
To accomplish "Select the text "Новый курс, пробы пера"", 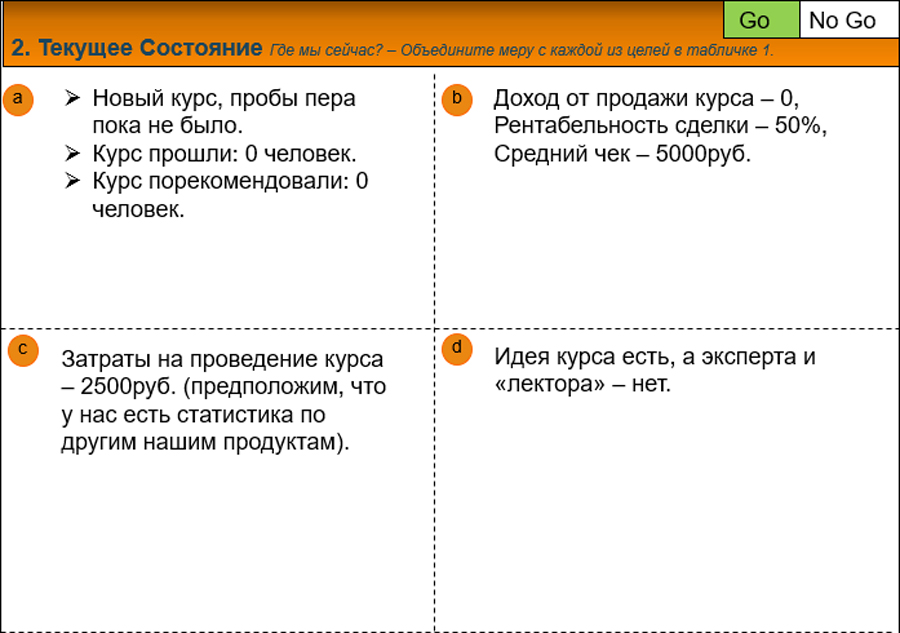I will [x=223, y=99].
